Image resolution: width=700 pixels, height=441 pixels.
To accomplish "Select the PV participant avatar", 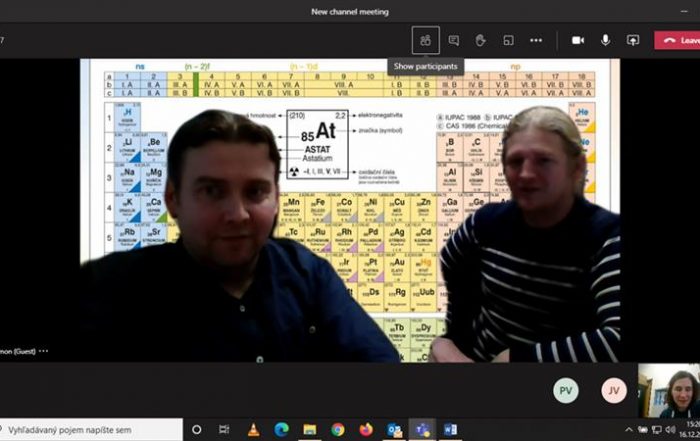I will (566, 391).
